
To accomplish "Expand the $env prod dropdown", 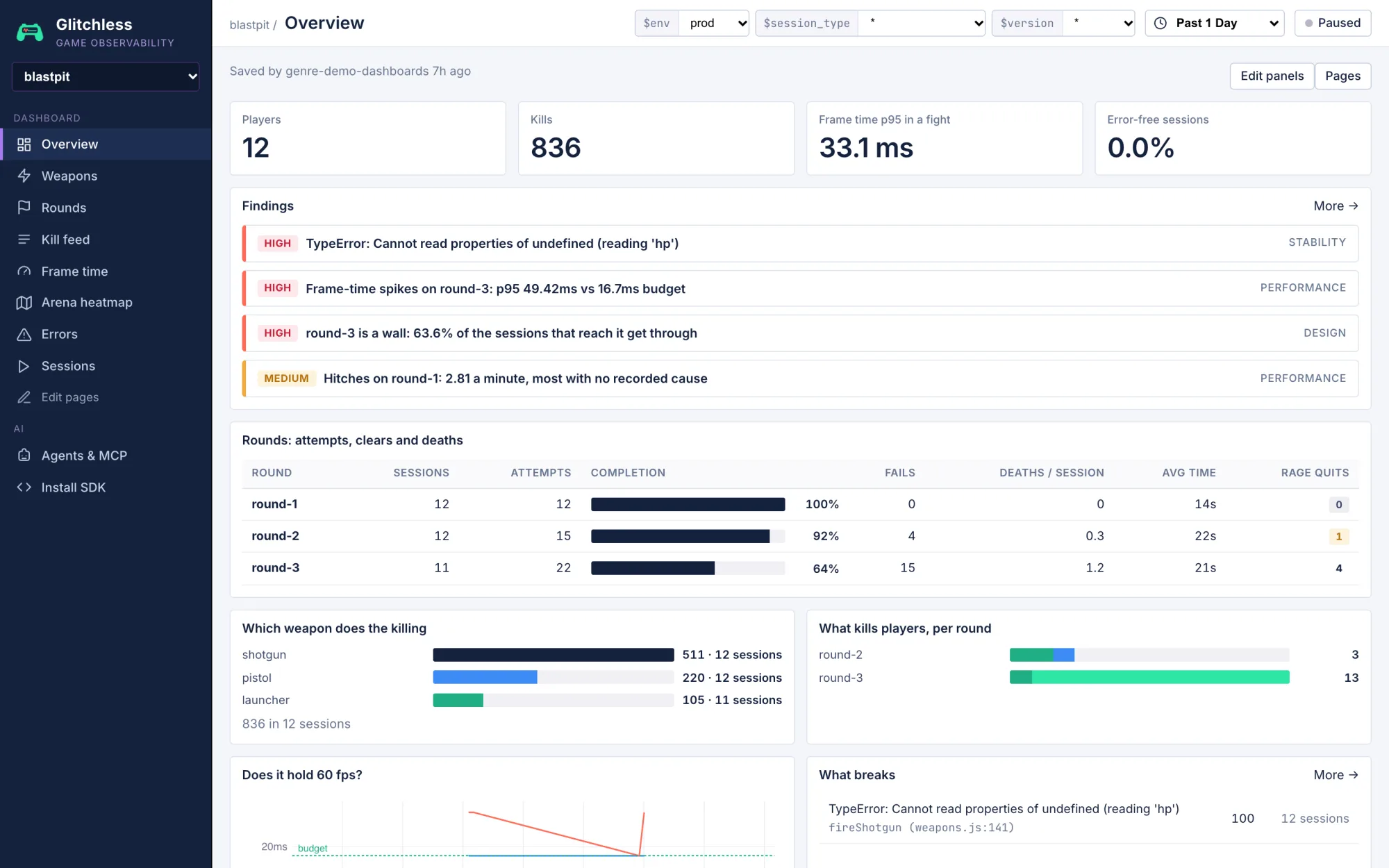I will click(x=714, y=23).
